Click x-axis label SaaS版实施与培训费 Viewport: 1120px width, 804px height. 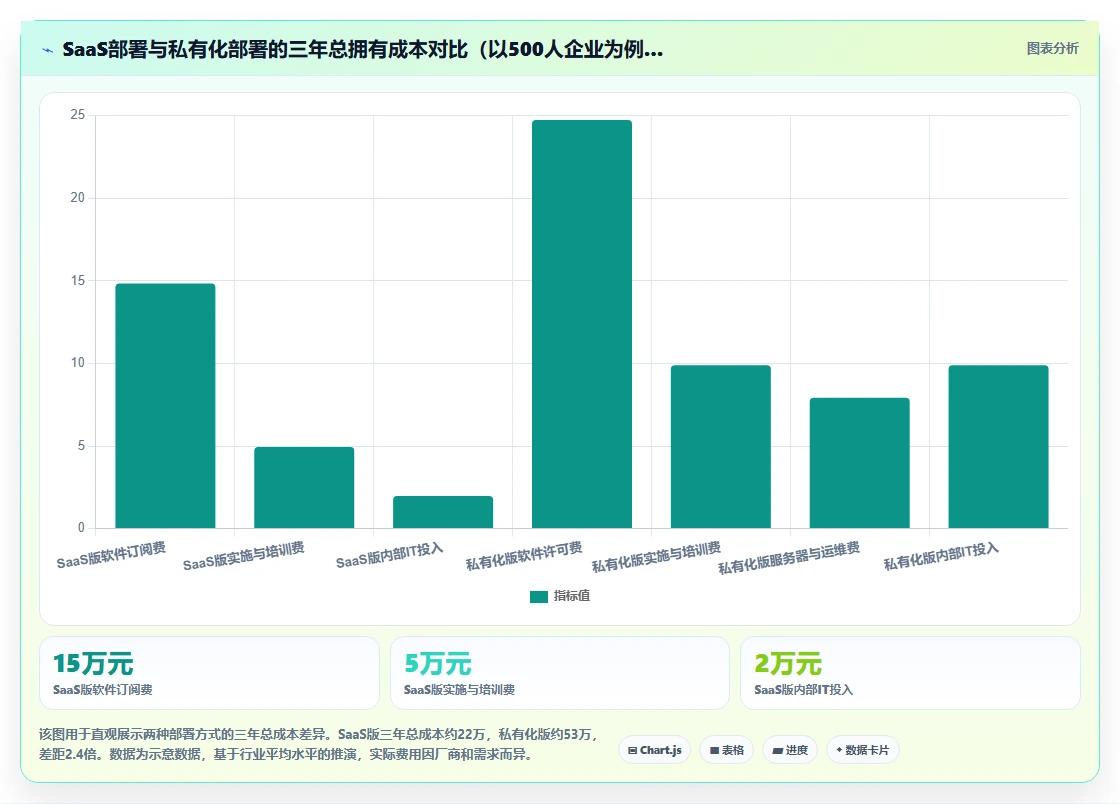[x=244, y=556]
